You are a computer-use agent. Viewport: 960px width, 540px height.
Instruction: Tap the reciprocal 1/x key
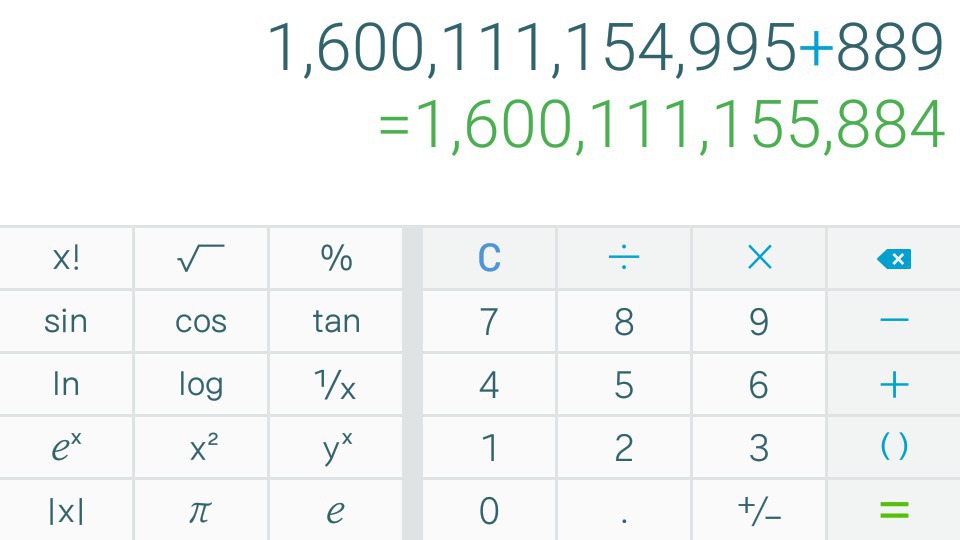(336, 384)
